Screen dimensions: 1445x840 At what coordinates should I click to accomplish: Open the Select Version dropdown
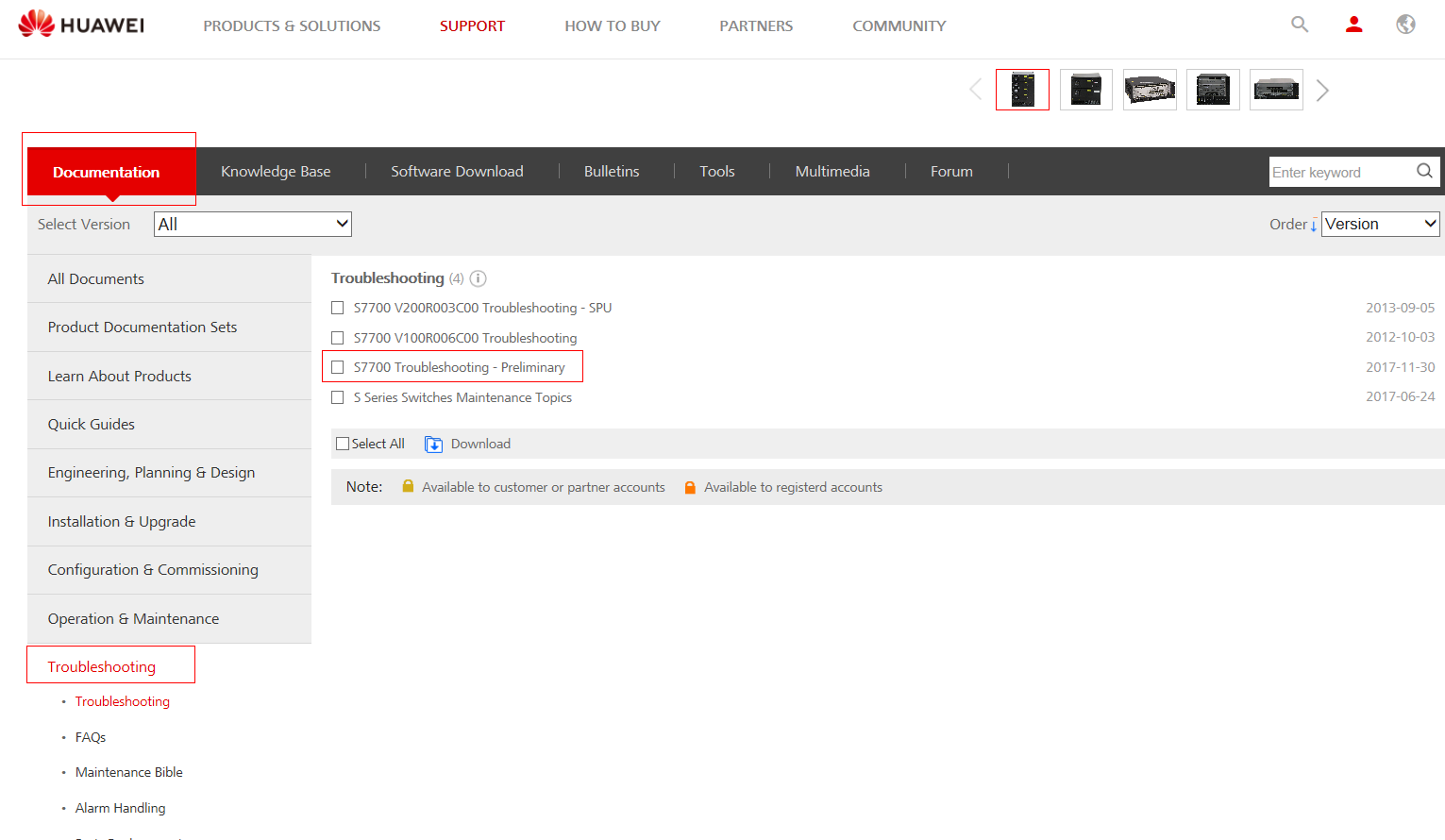(253, 224)
